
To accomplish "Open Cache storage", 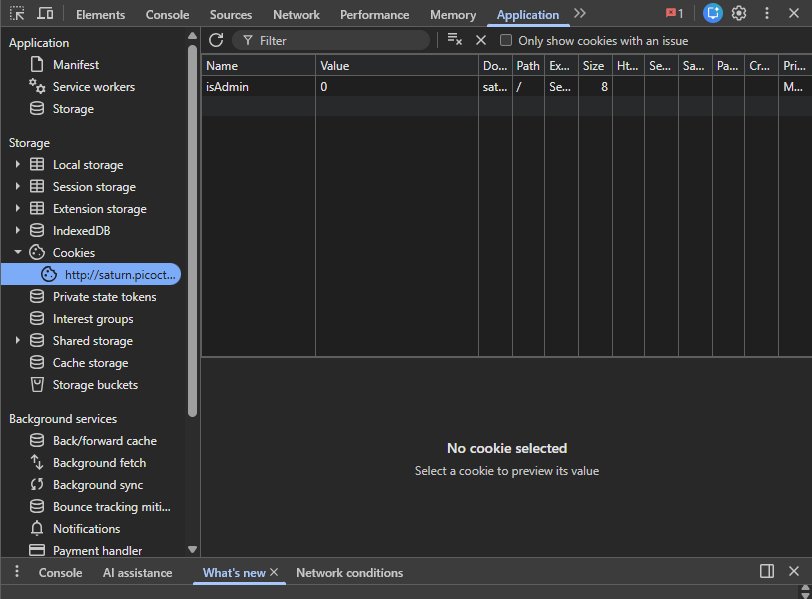I will tap(90, 363).
